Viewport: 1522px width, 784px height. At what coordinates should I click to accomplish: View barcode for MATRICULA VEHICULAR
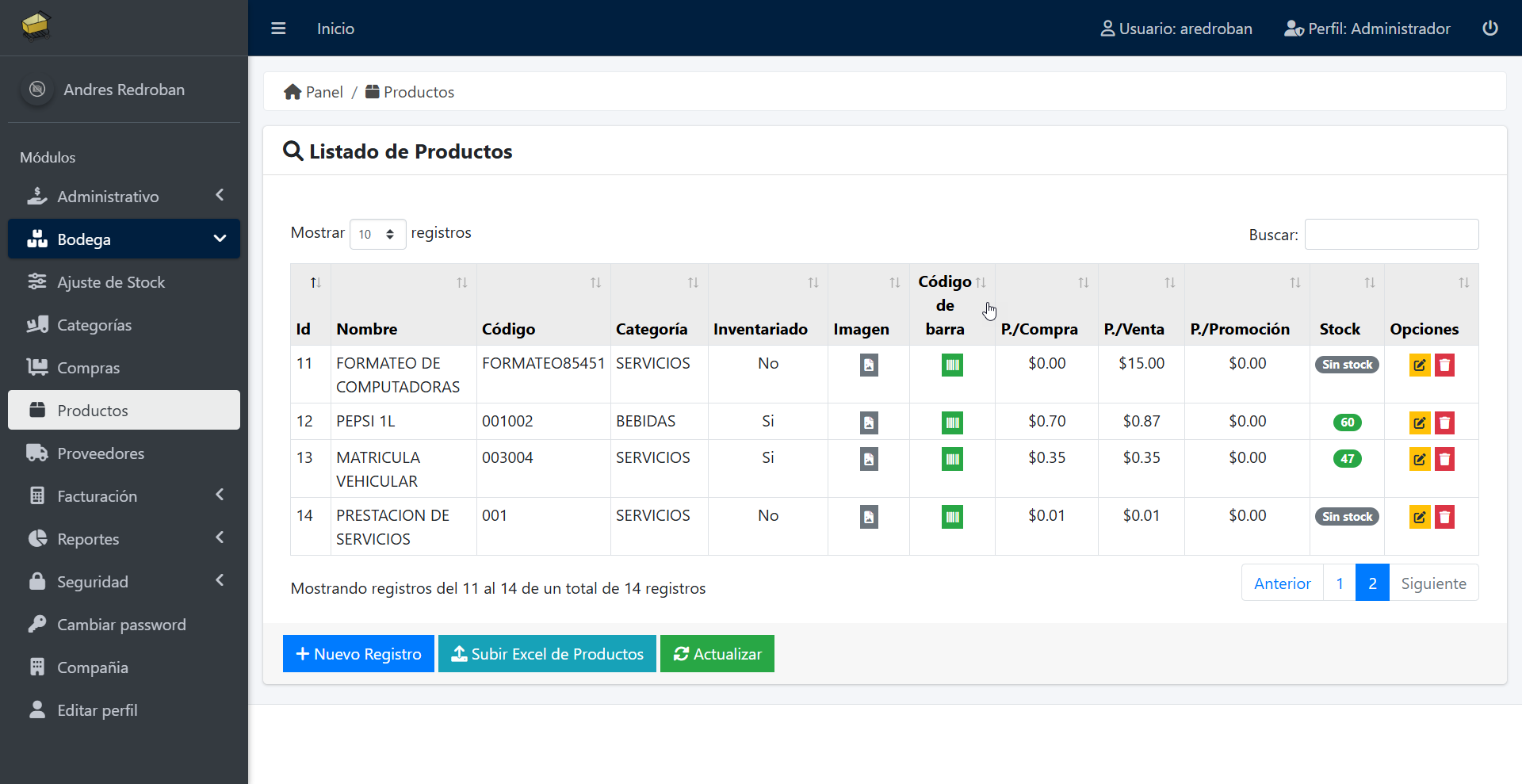point(952,459)
